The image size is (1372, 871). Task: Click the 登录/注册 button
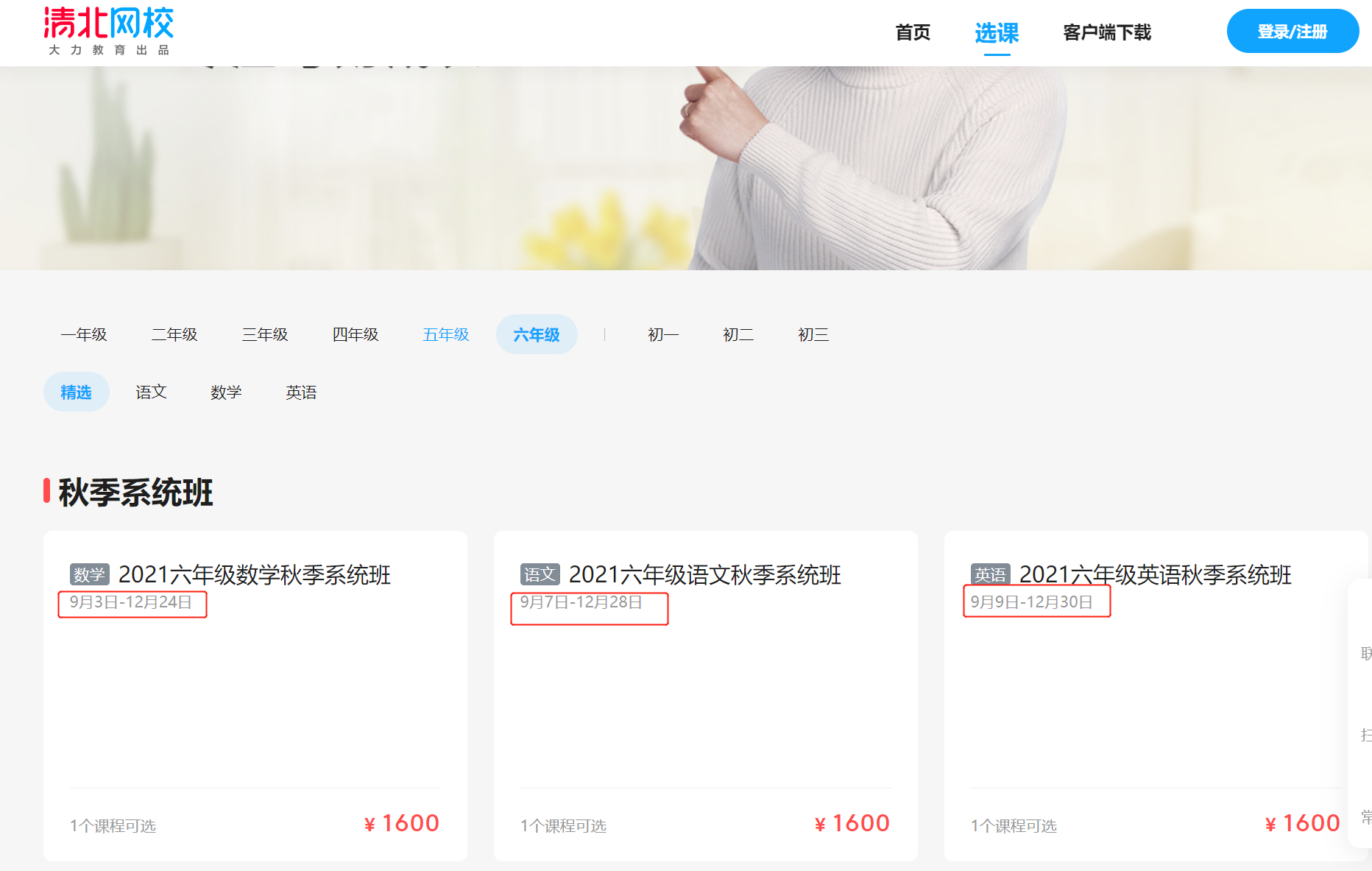point(1293,31)
